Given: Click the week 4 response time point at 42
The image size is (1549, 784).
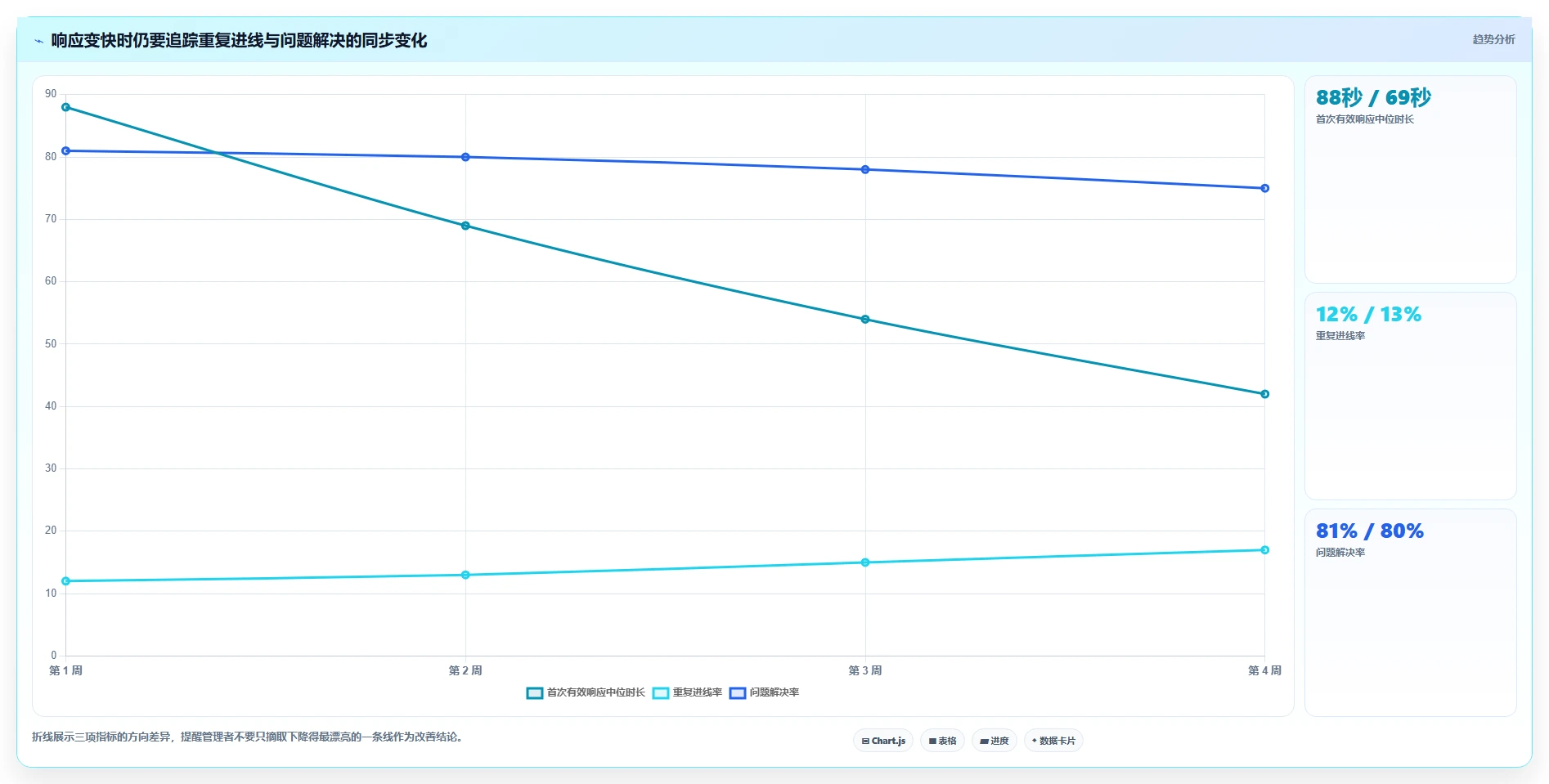Looking at the screenshot, I should [x=1265, y=394].
